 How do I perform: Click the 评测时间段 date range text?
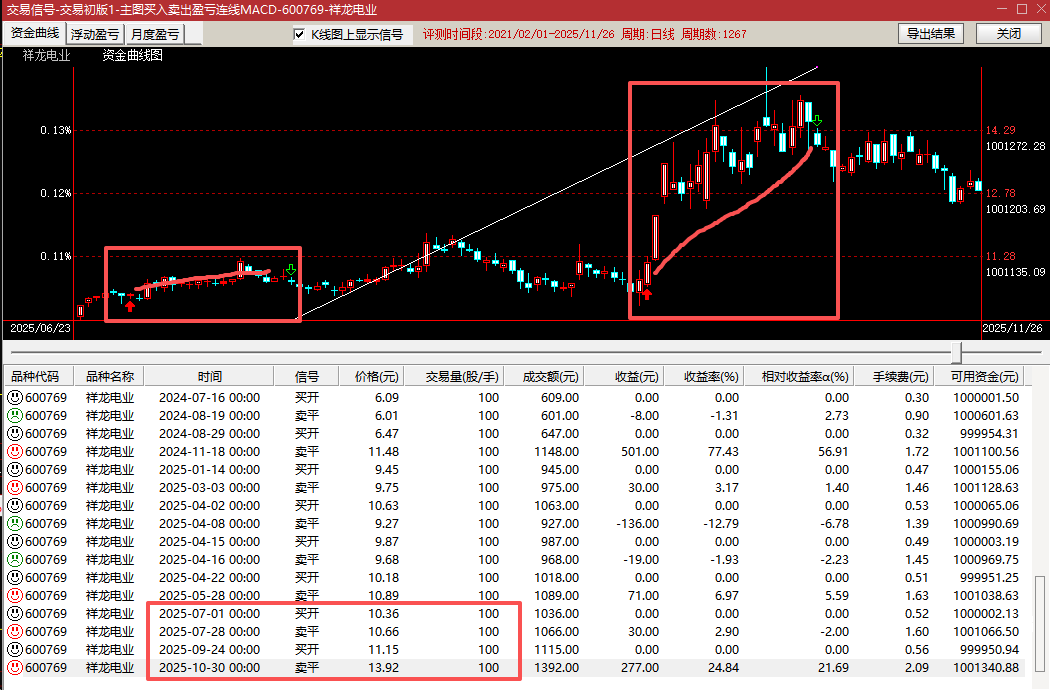tap(518, 34)
